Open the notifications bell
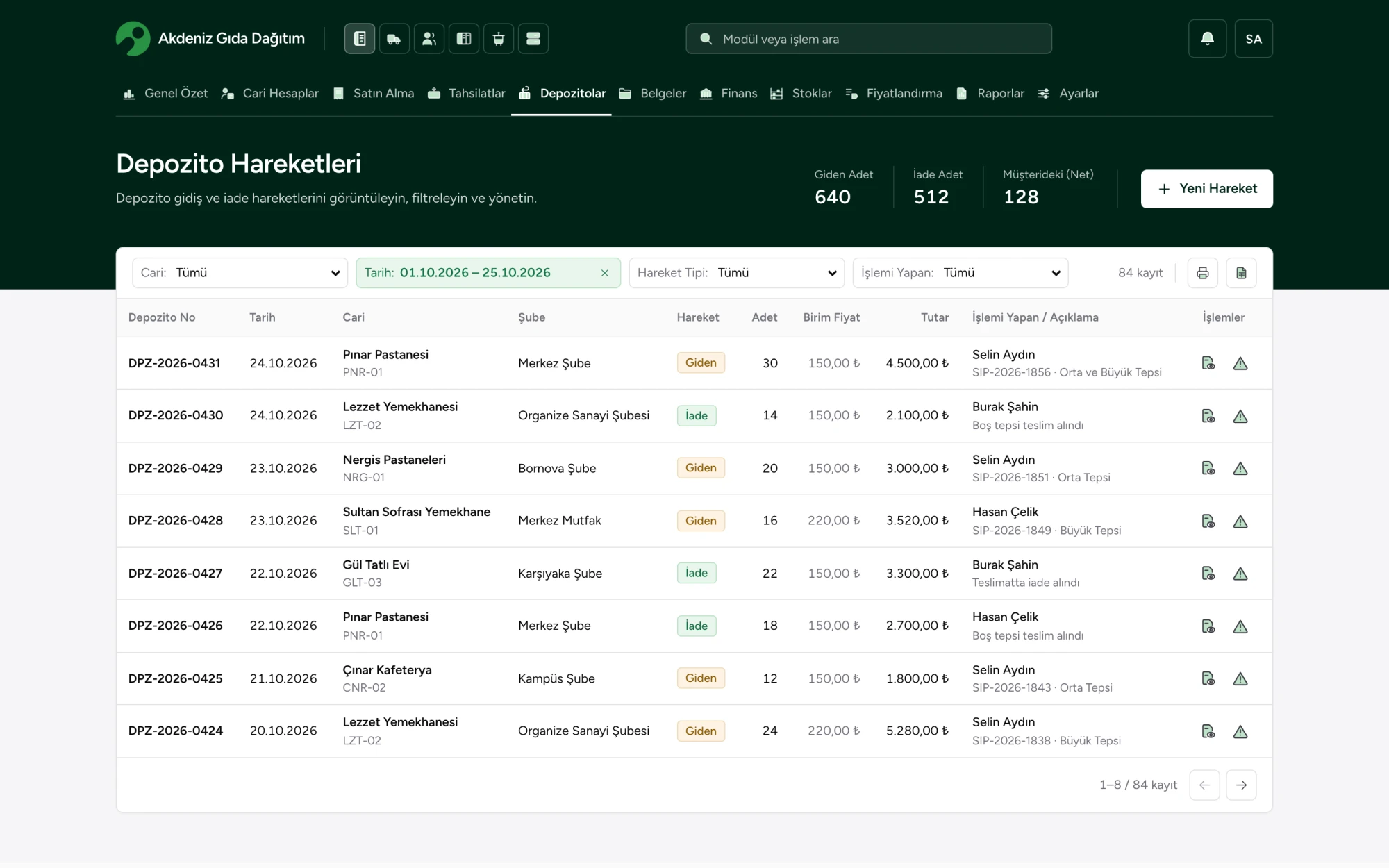The height and width of the screenshot is (868, 1389). point(1208,39)
